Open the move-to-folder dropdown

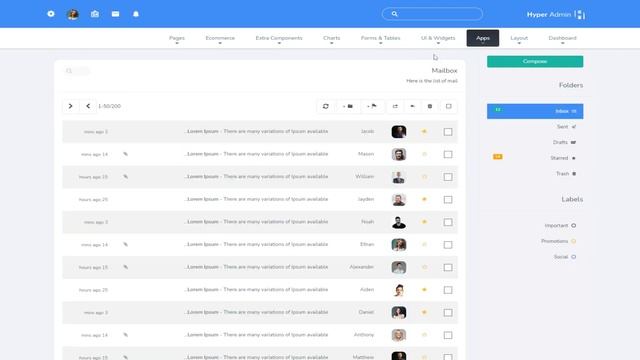[348, 106]
